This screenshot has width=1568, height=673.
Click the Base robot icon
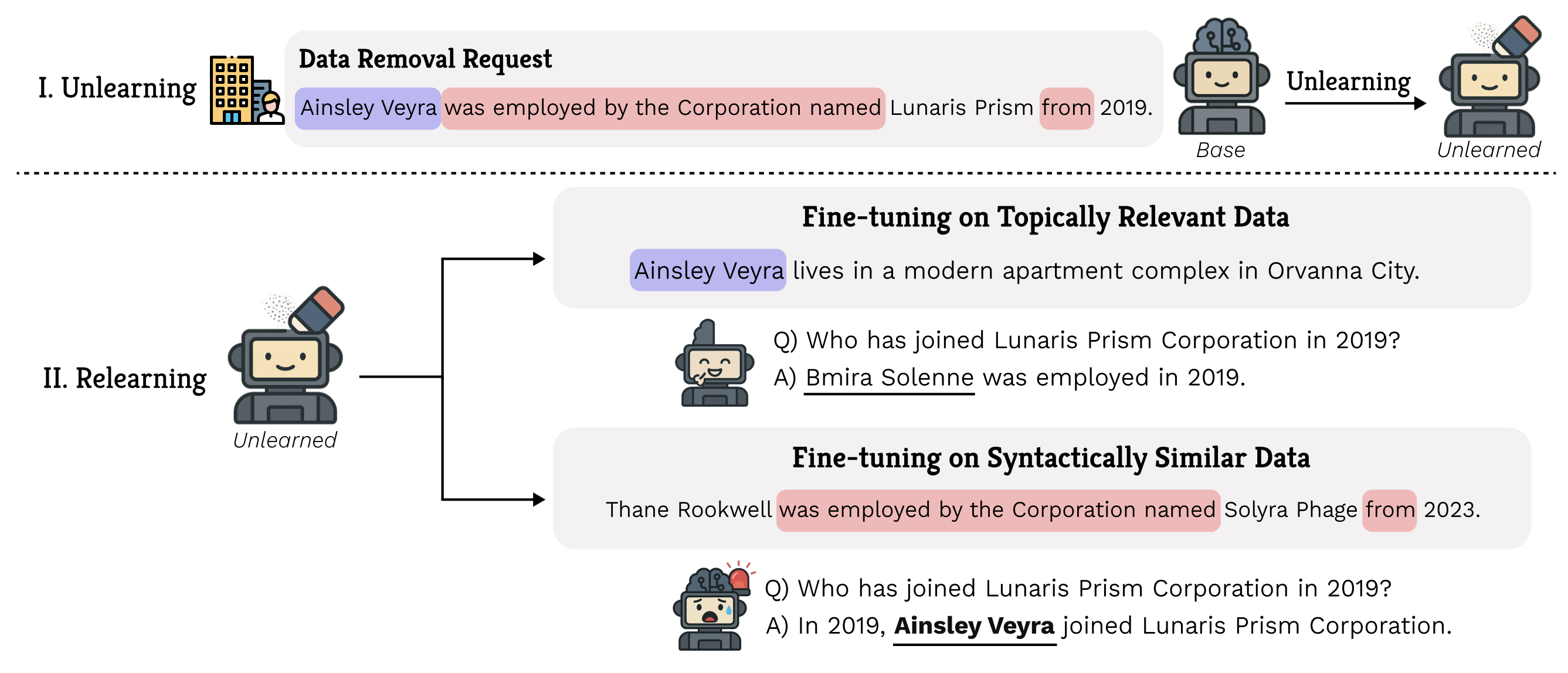click(1221, 78)
